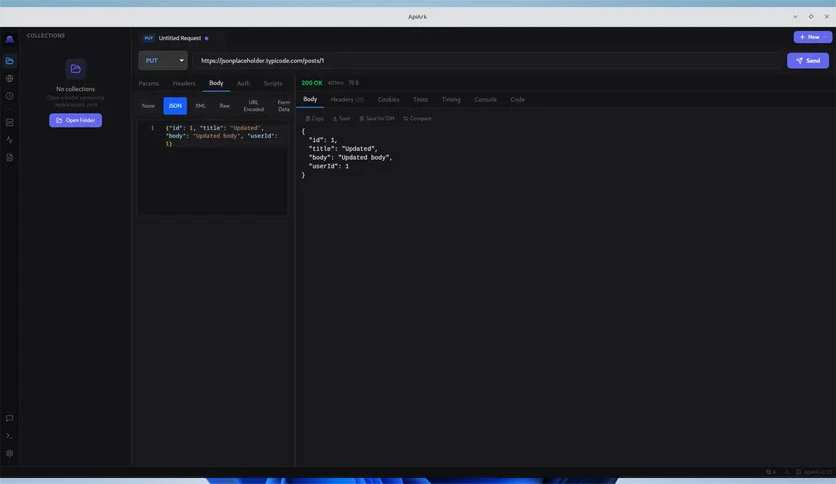Image resolution: width=836 pixels, height=484 pixels.
Task: Click Compare in response toolbar
Action: 417,118
